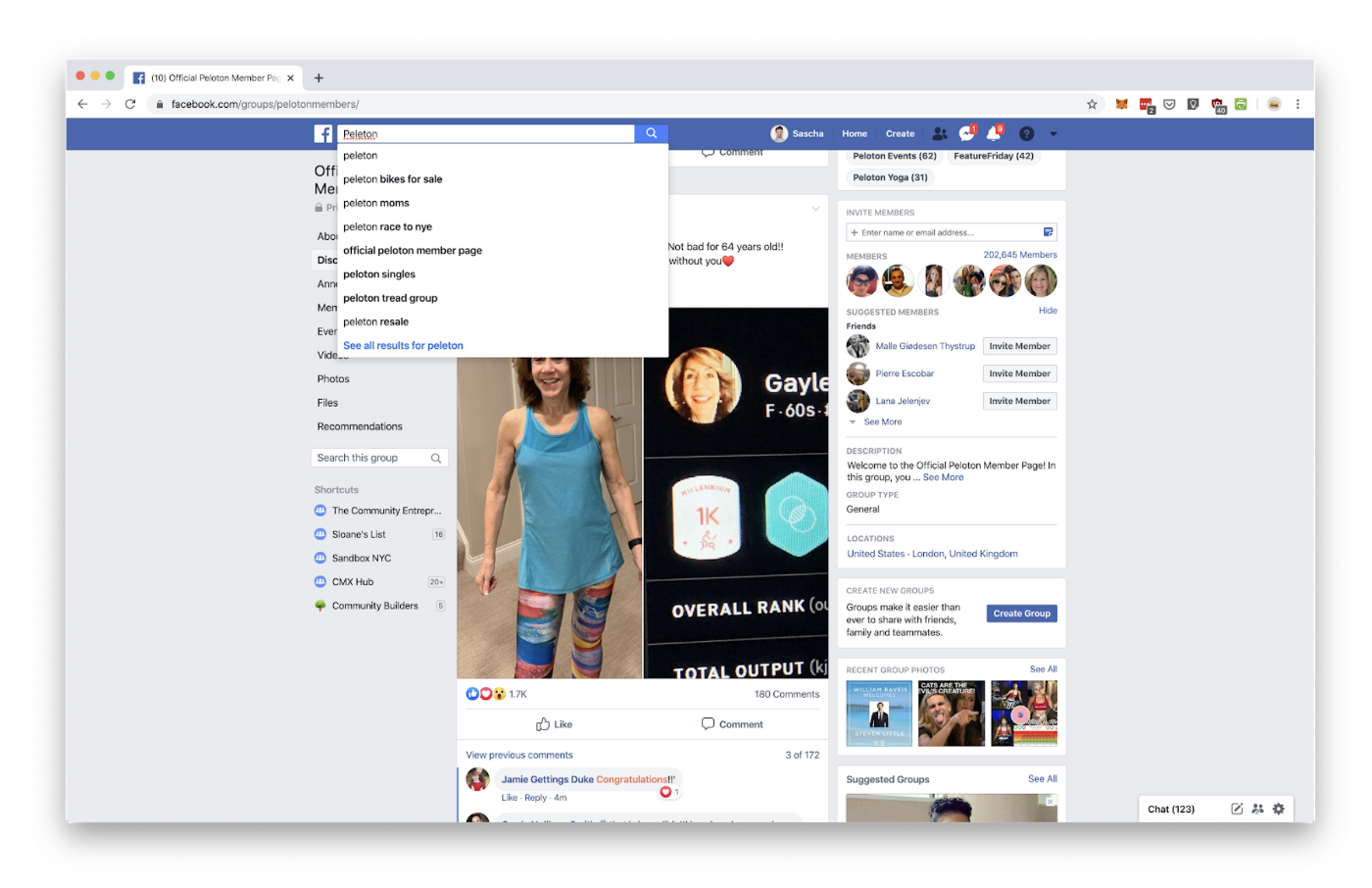Pick the 'peloton singles' suggestion
1372x888 pixels.
point(503,274)
